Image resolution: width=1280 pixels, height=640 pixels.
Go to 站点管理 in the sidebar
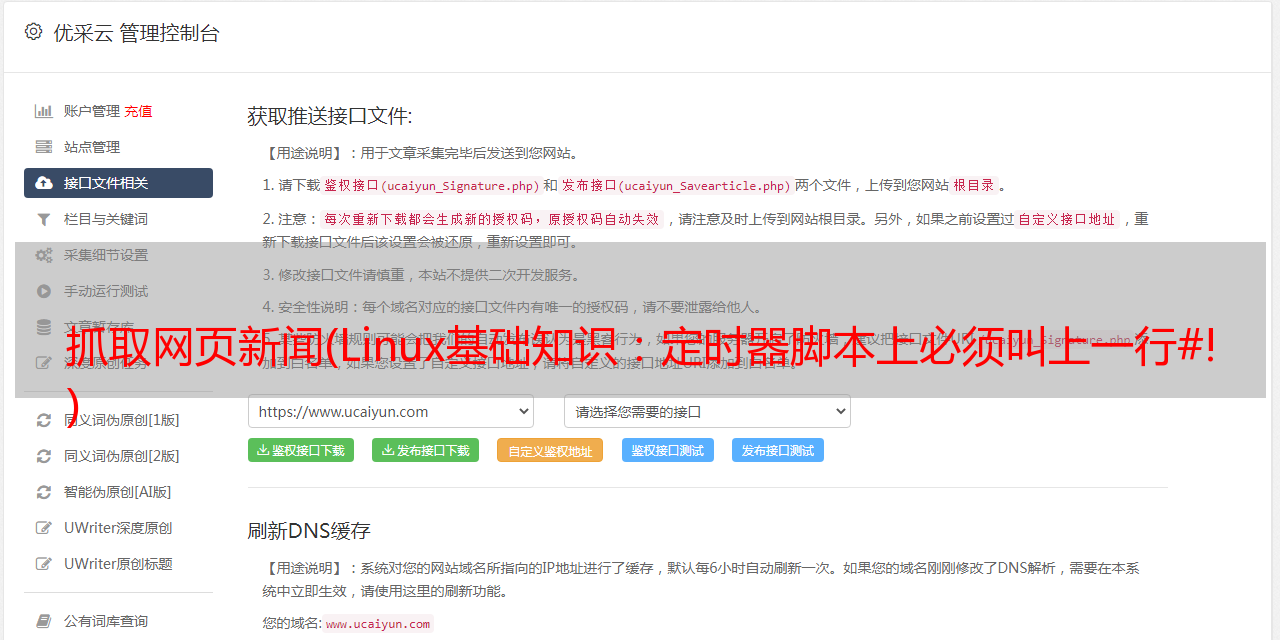pos(92,147)
